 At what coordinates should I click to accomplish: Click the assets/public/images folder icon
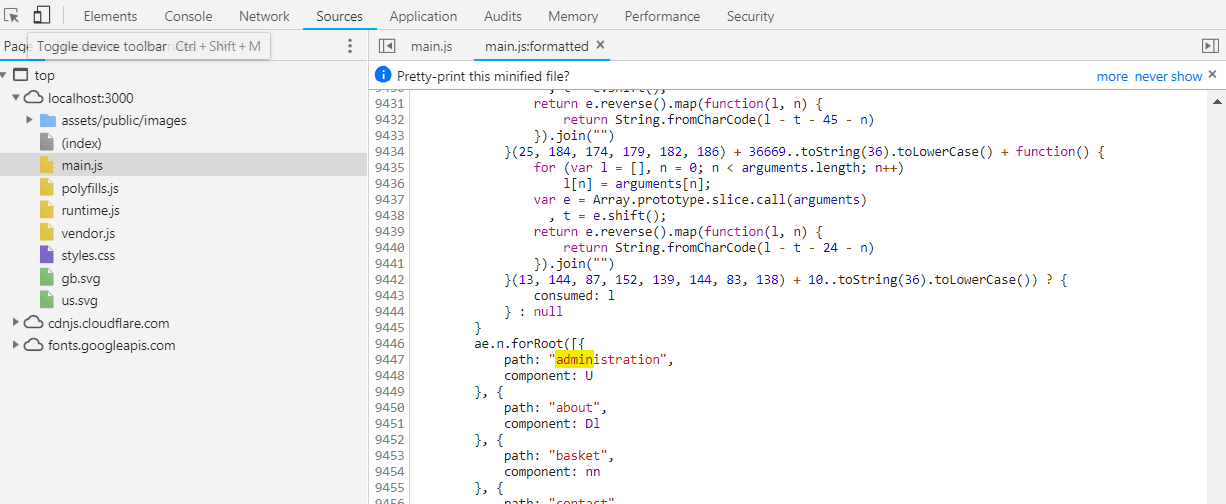point(48,120)
